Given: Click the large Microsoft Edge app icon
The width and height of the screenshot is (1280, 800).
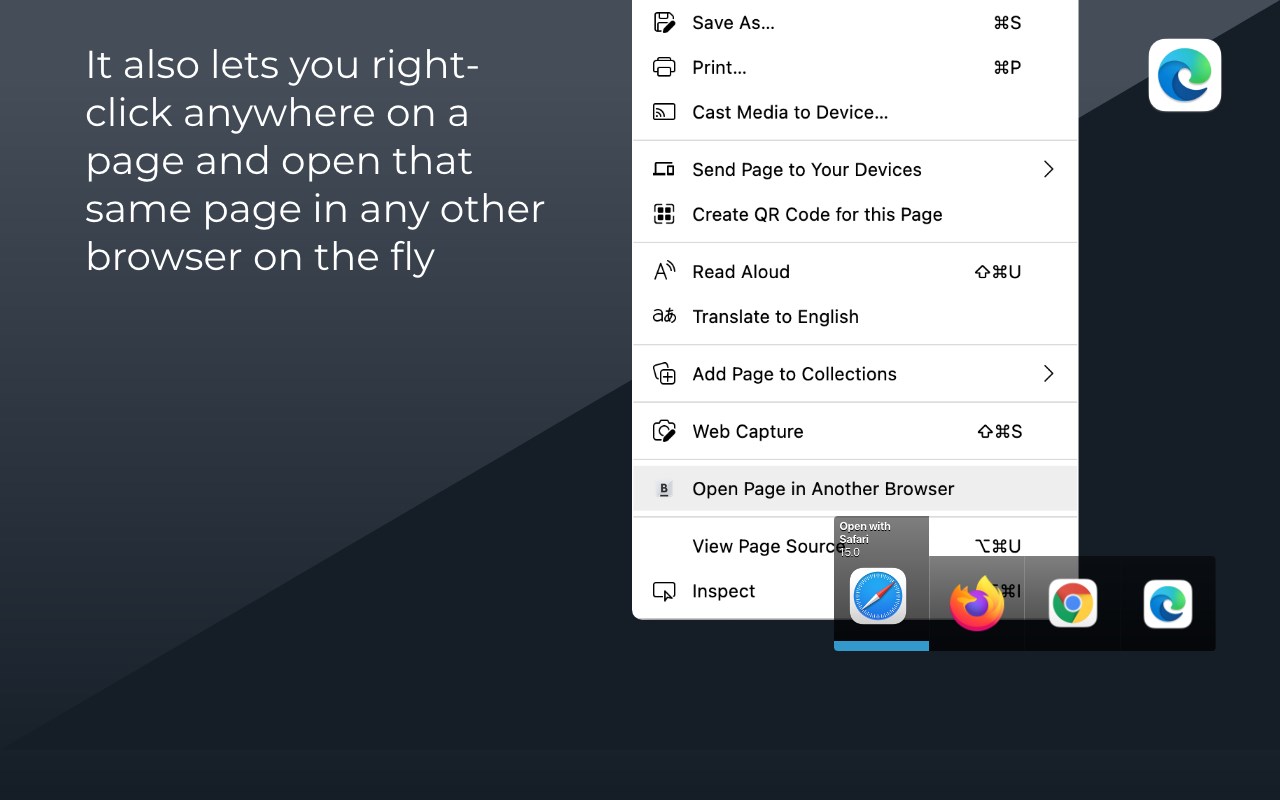Looking at the screenshot, I should (1185, 75).
